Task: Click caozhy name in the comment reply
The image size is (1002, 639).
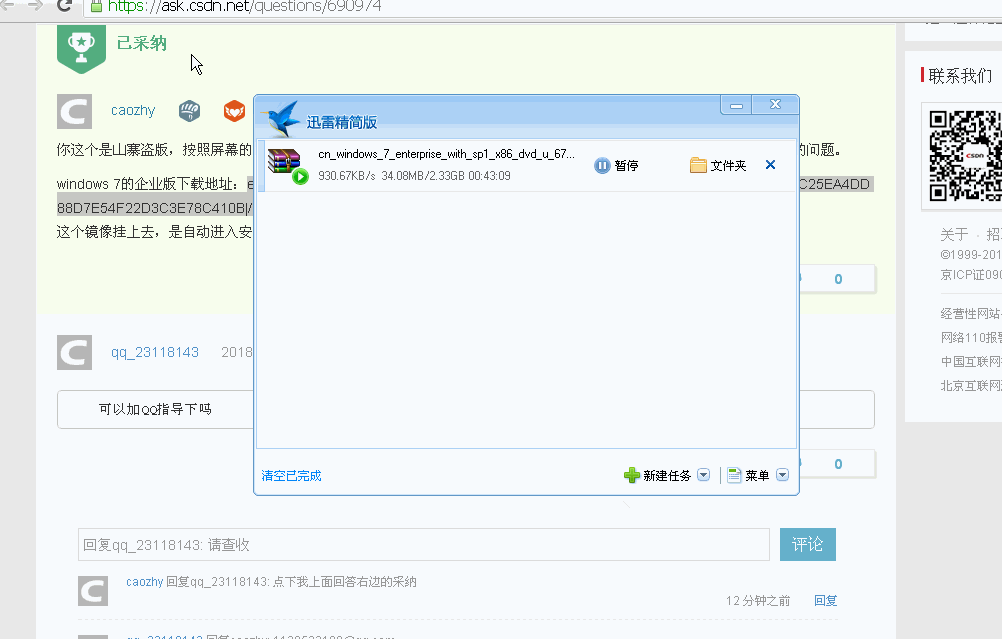Action: tap(144, 582)
